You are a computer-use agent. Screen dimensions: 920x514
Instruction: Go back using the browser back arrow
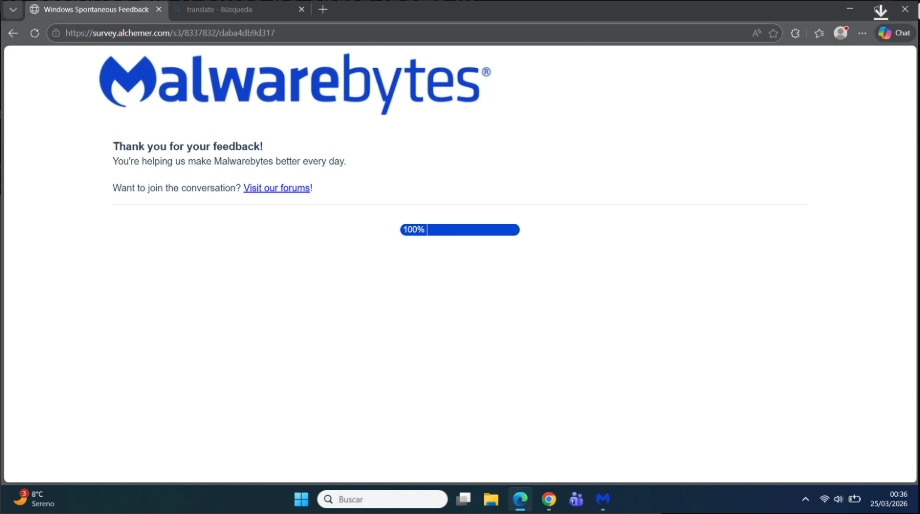13,33
